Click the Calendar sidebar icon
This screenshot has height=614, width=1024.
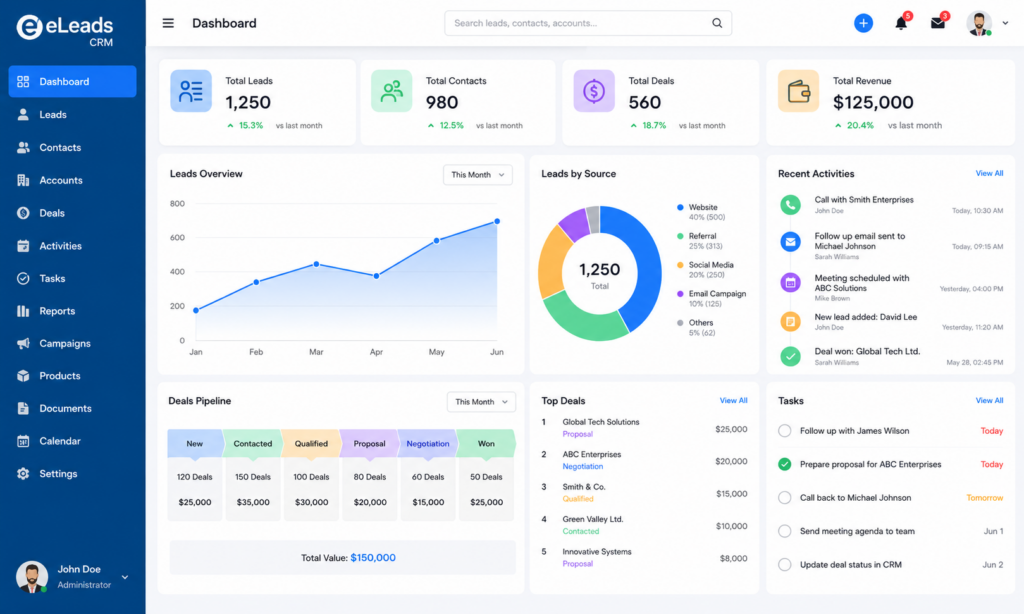coord(23,442)
